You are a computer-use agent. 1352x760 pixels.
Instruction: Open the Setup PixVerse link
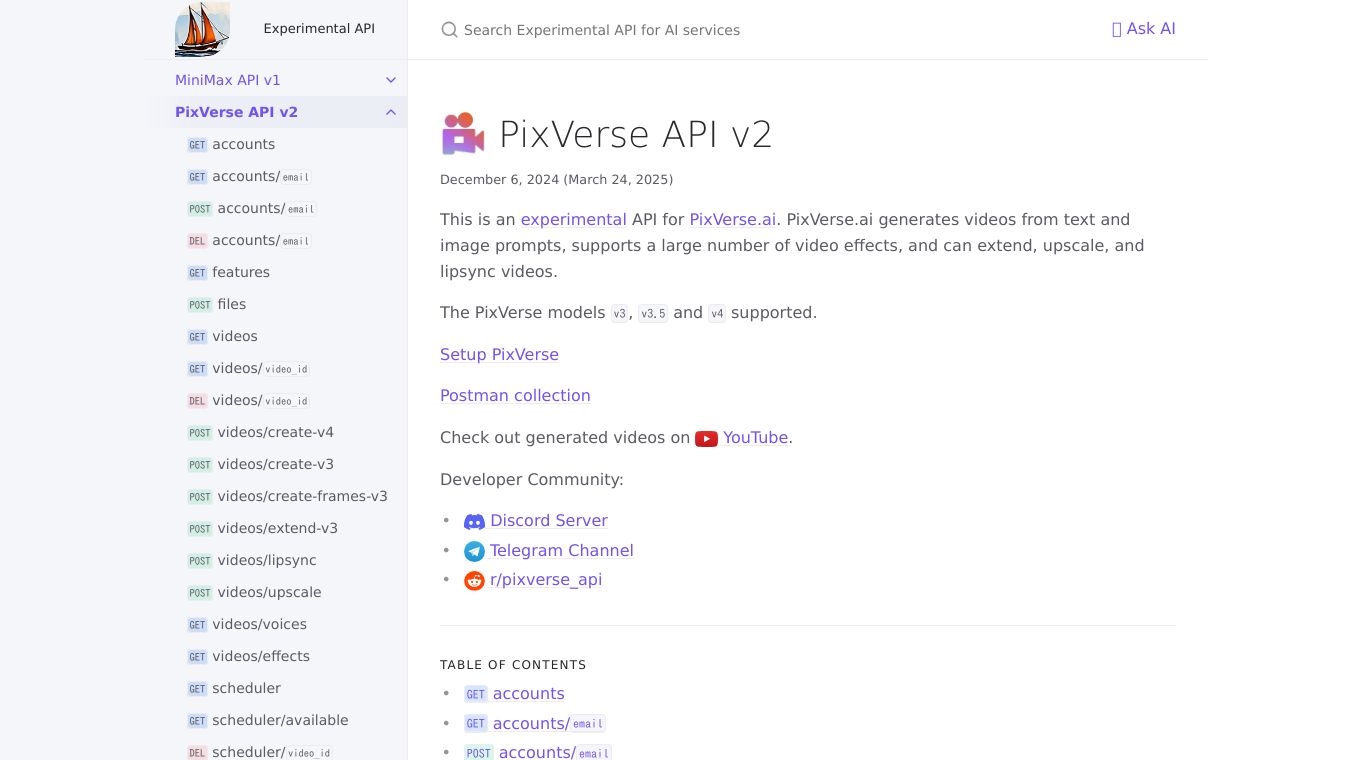pos(499,355)
